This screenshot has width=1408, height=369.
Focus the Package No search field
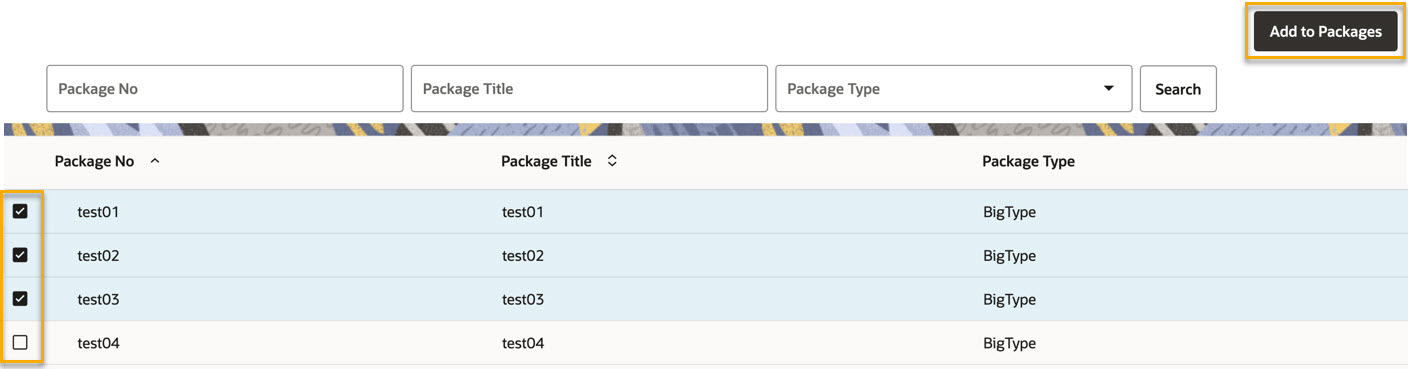(x=225, y=89)
